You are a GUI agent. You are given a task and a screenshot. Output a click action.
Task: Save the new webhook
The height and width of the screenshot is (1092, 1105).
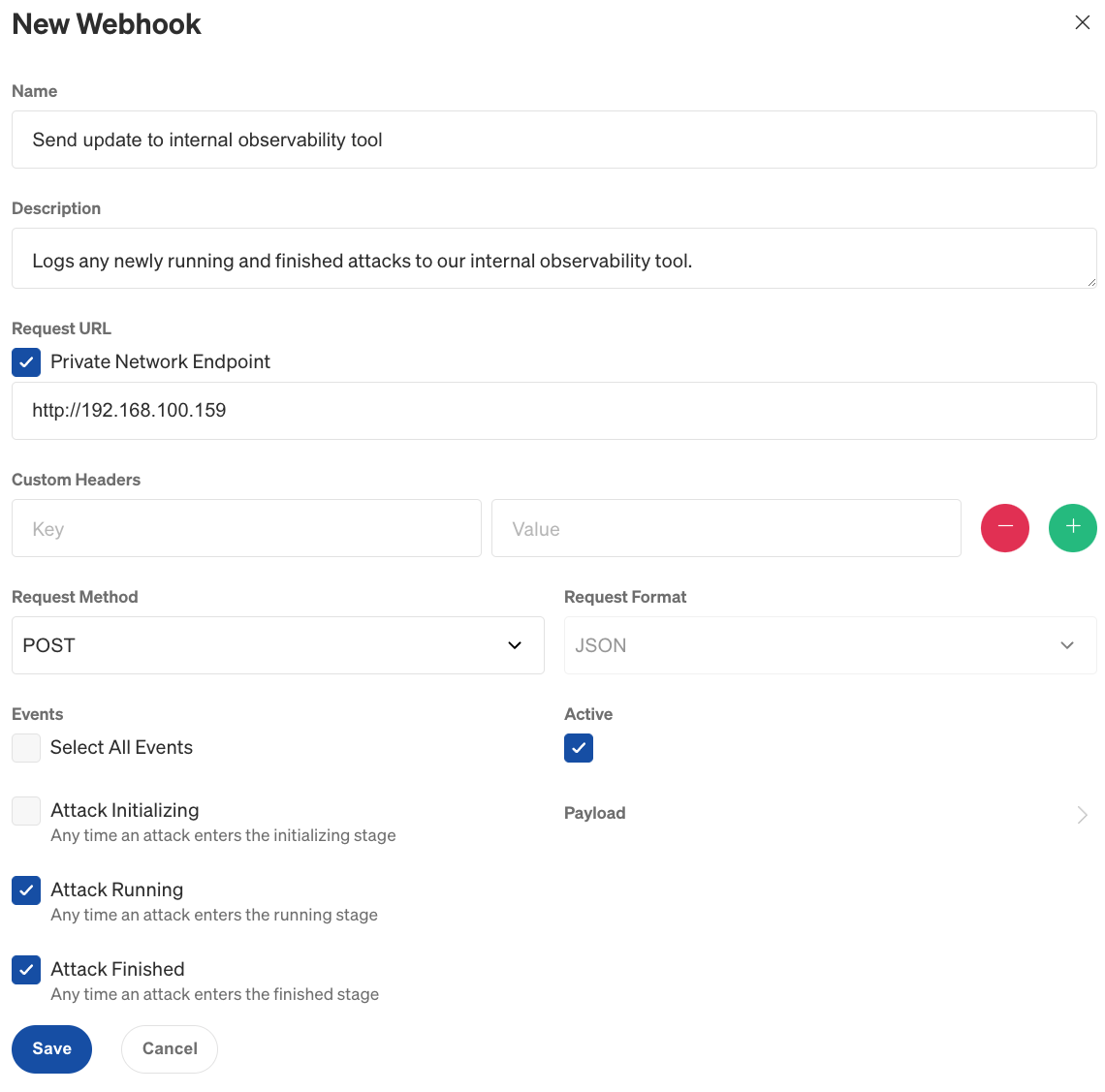[x=51, y=1048]
